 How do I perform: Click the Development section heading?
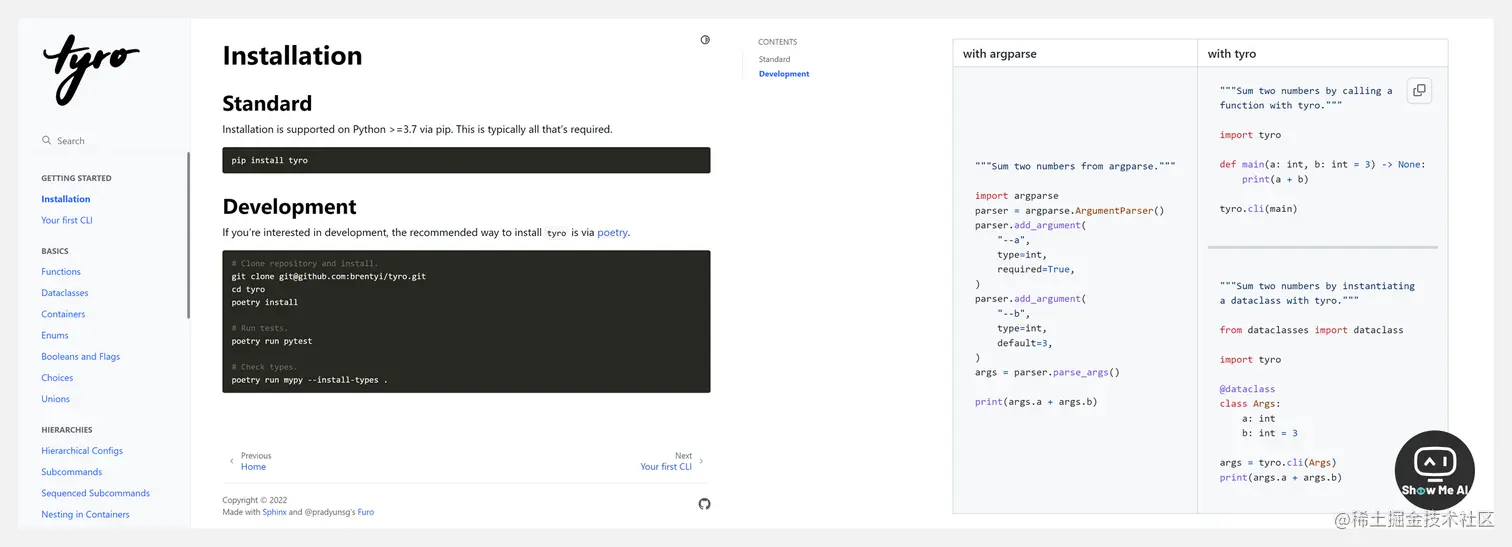[289, 207]
